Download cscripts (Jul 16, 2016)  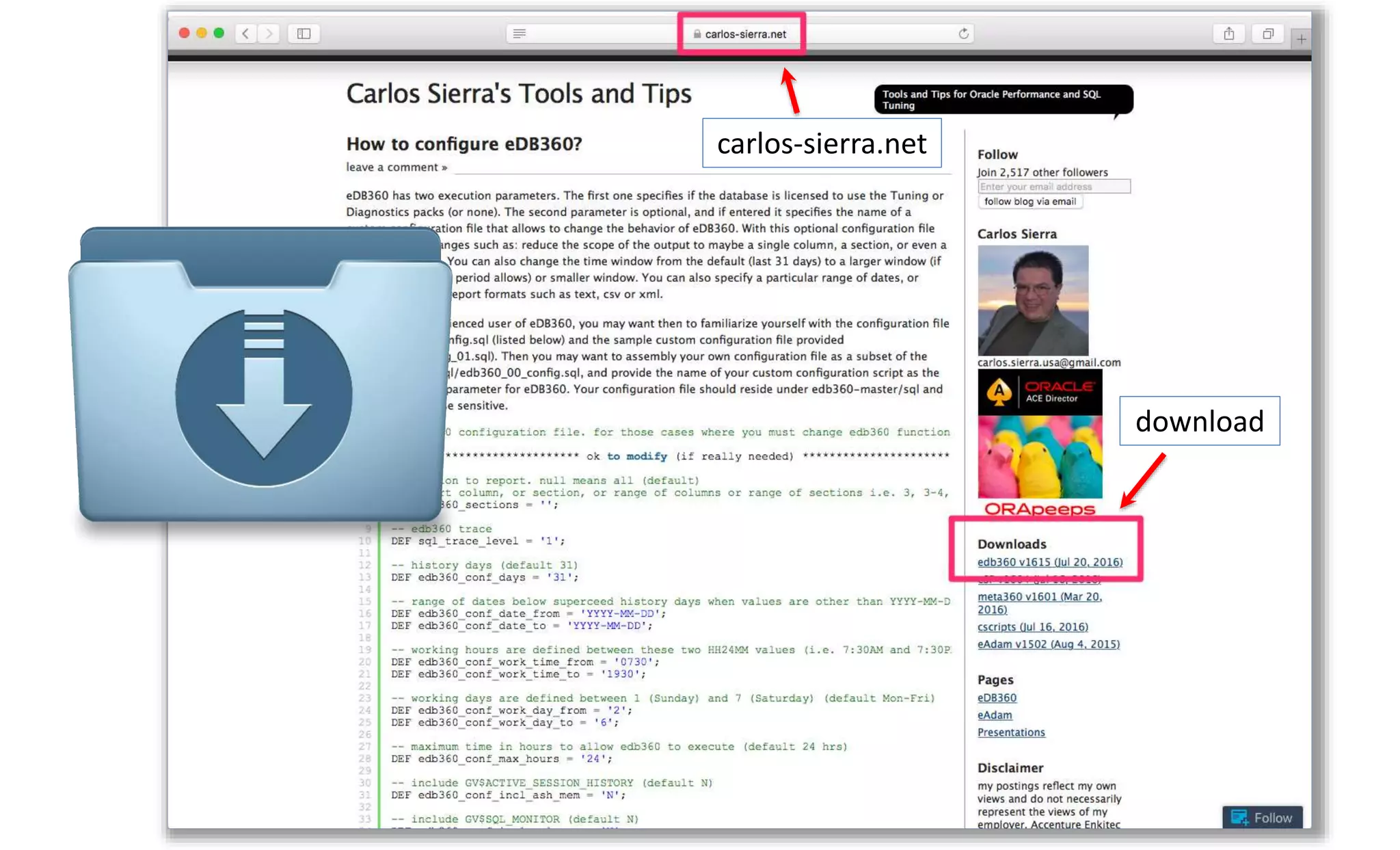tap(1033, 626)
